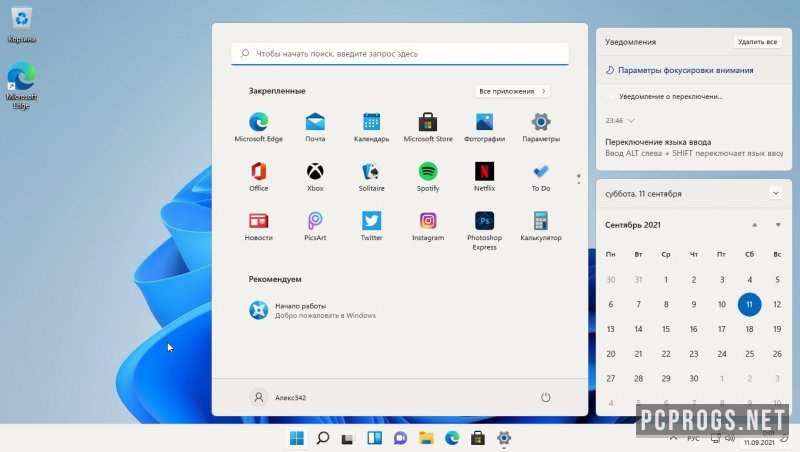800x452 pixels.
Task: Open Параметры фокусировки внимания
Action: pos(679,70)
